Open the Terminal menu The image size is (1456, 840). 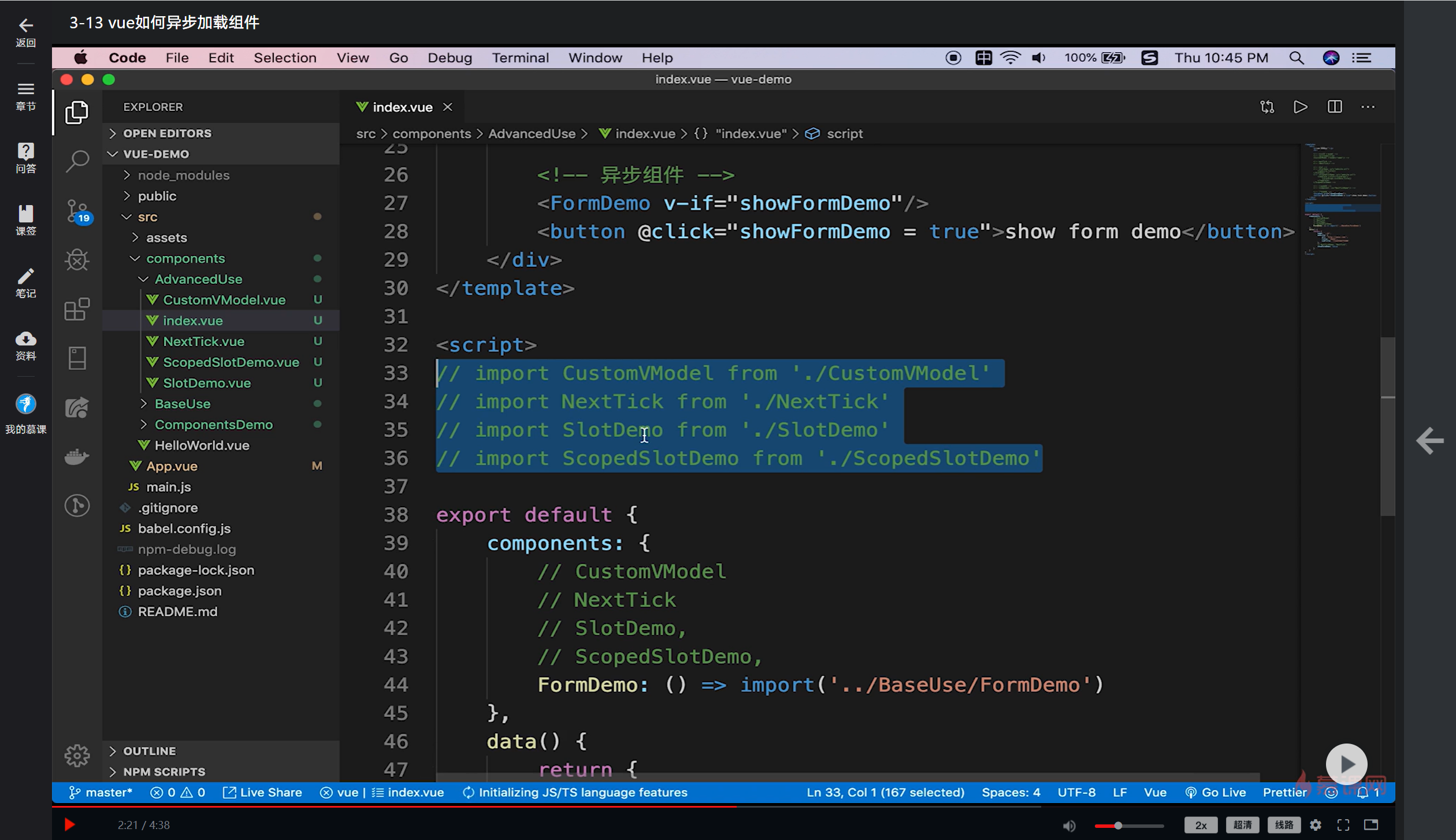click(520, 58)
